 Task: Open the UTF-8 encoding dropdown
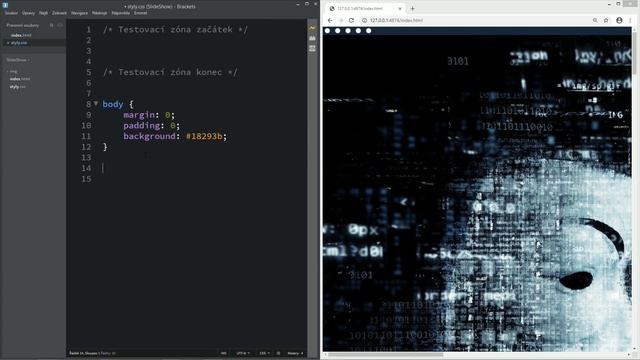243,353
